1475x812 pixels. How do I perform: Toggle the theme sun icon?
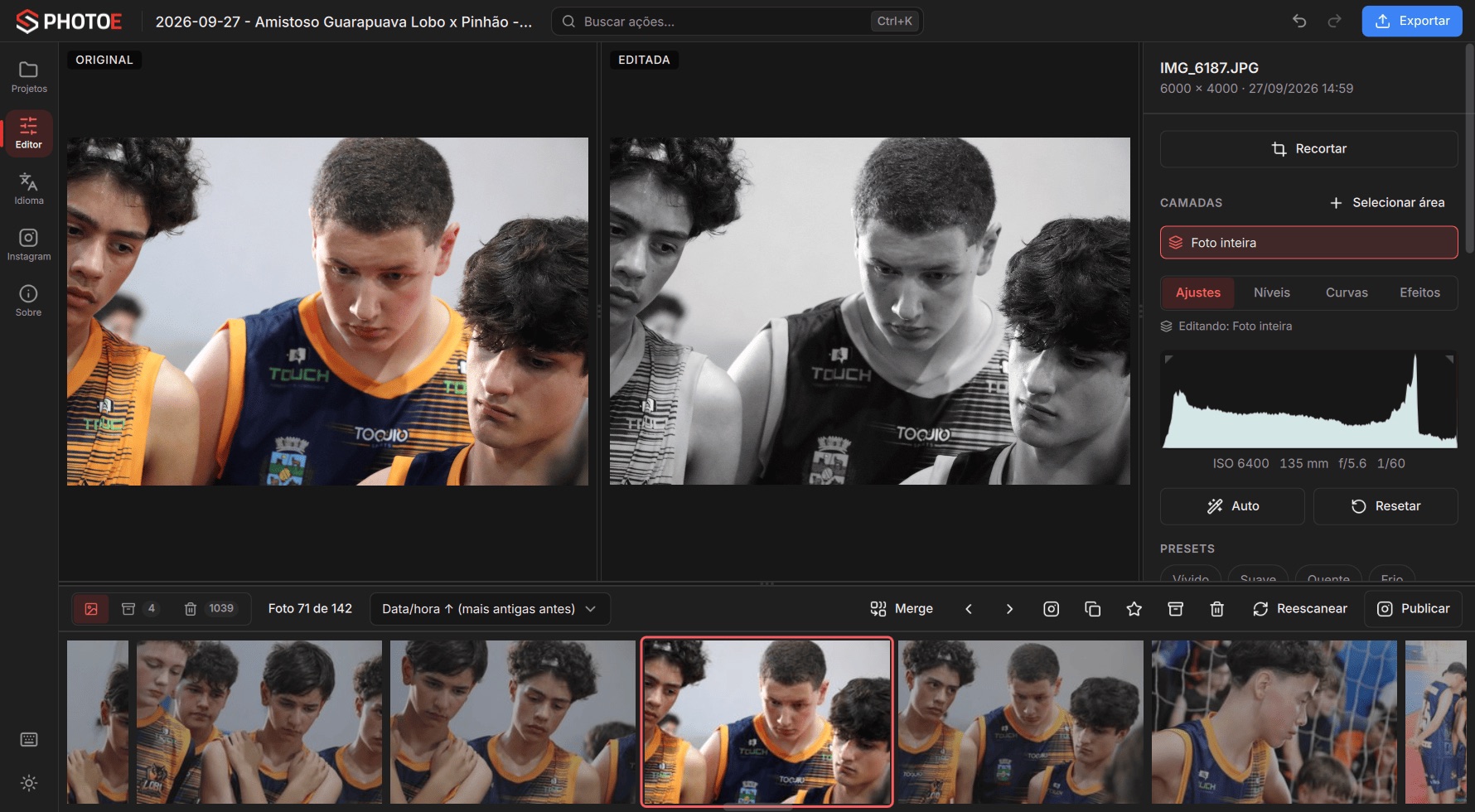coord(29,783)
